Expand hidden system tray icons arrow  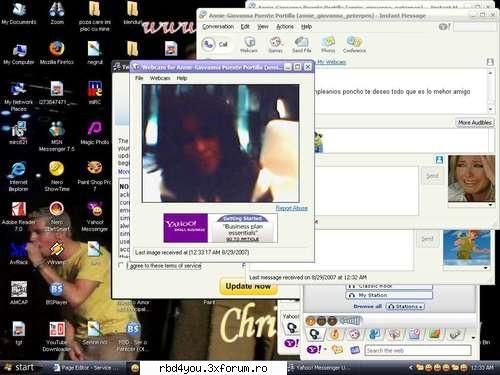[411, 368]
